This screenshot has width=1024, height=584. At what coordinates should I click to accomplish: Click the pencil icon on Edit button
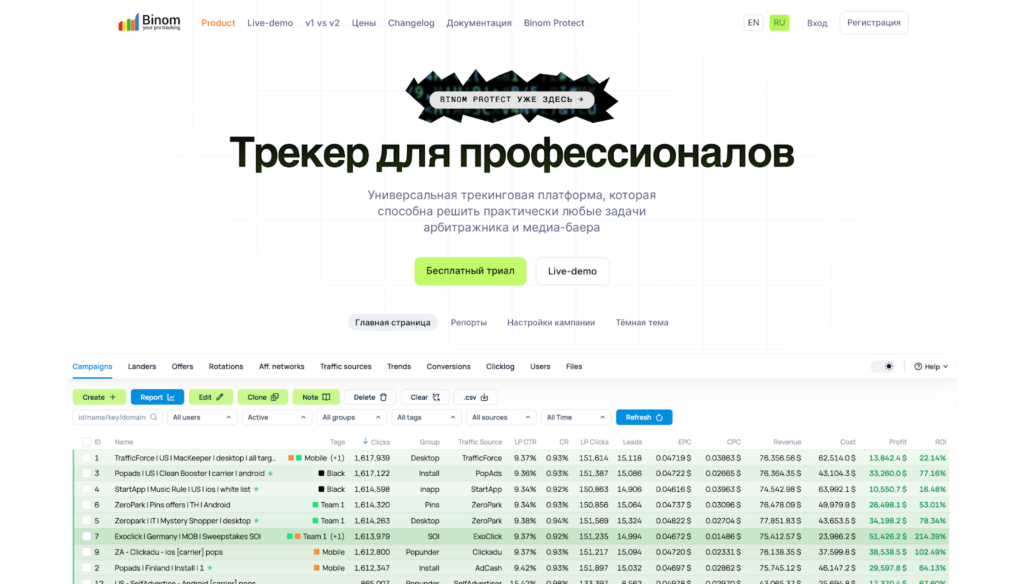220,397
